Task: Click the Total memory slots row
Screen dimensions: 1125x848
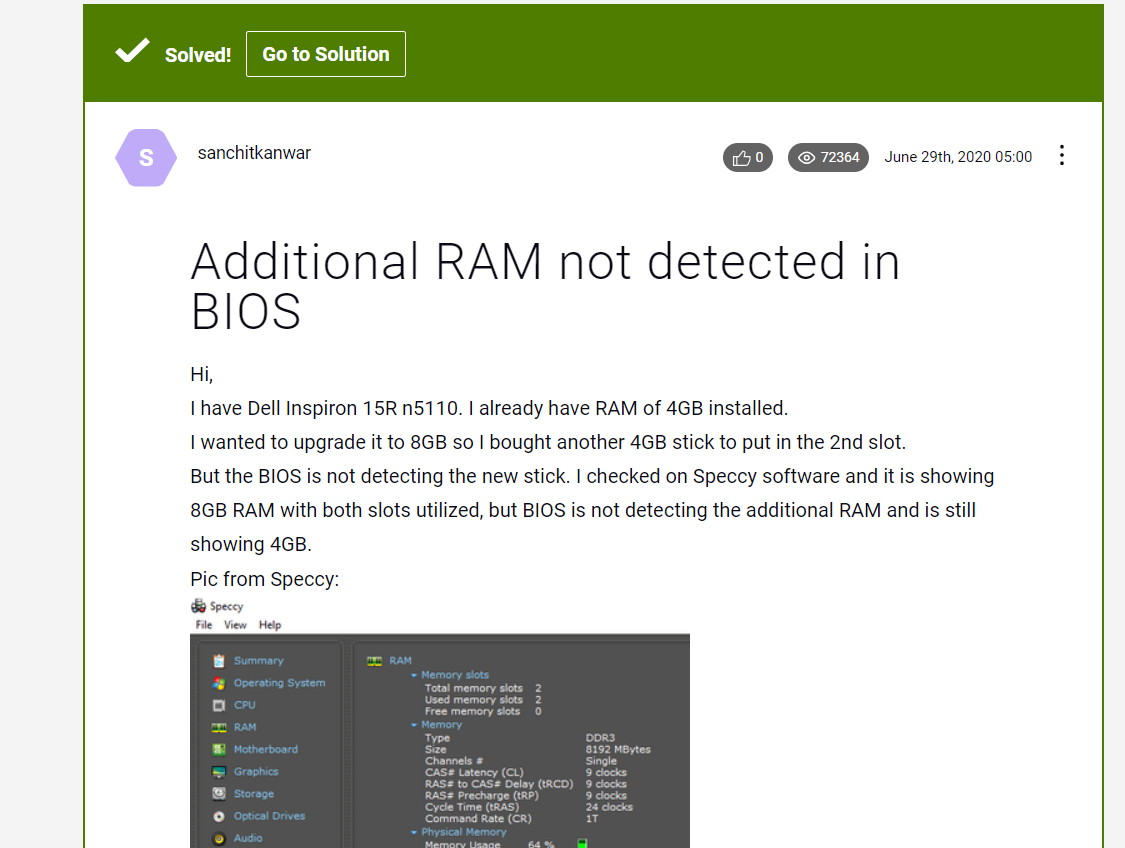Action: pyautogui.click(x=483, y=688)
